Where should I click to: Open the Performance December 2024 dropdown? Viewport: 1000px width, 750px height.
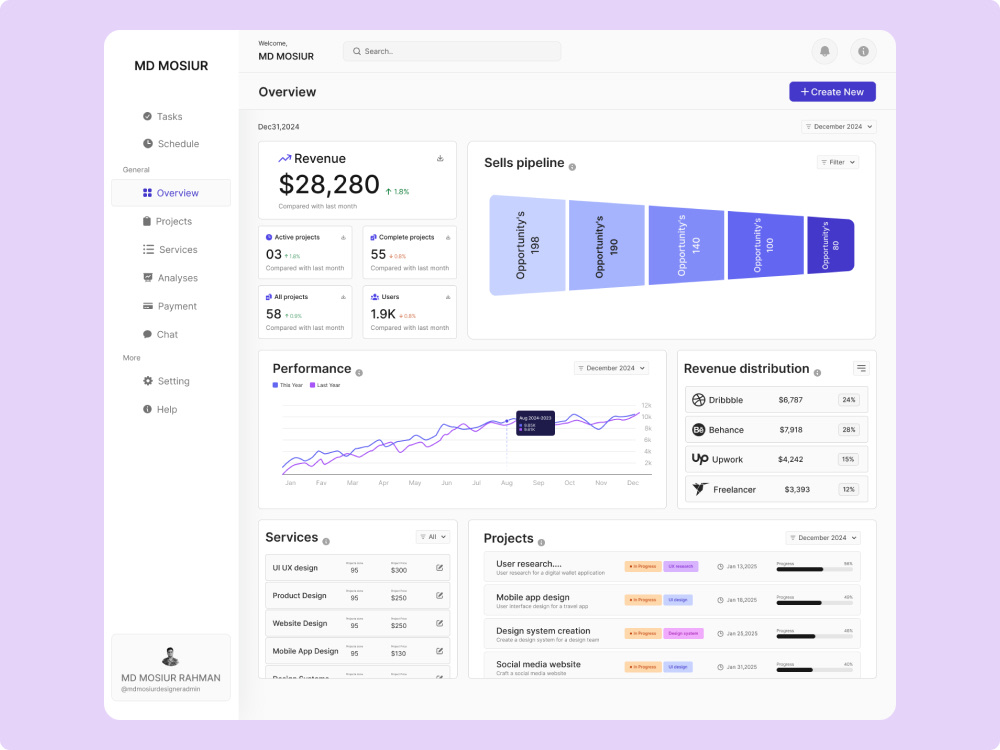point(611,368)
